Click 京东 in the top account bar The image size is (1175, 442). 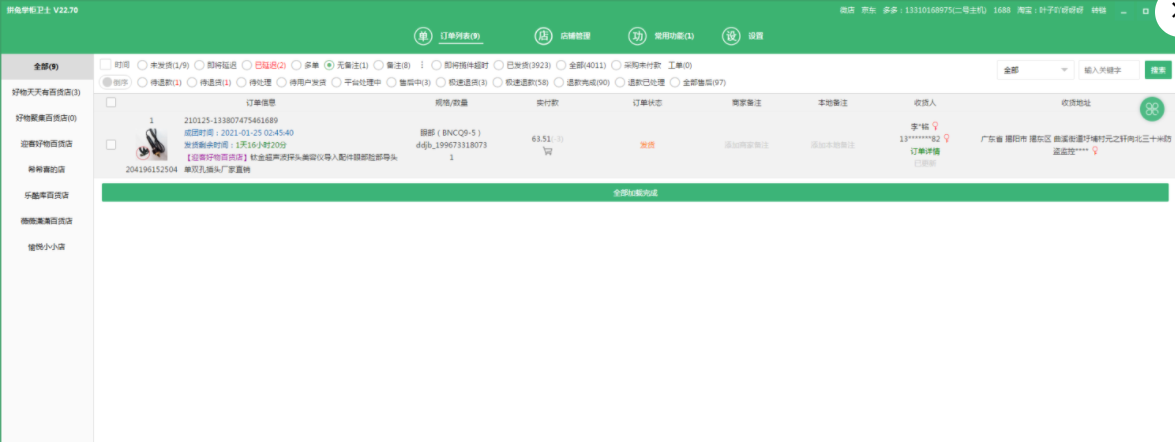[x=869, y=10]
